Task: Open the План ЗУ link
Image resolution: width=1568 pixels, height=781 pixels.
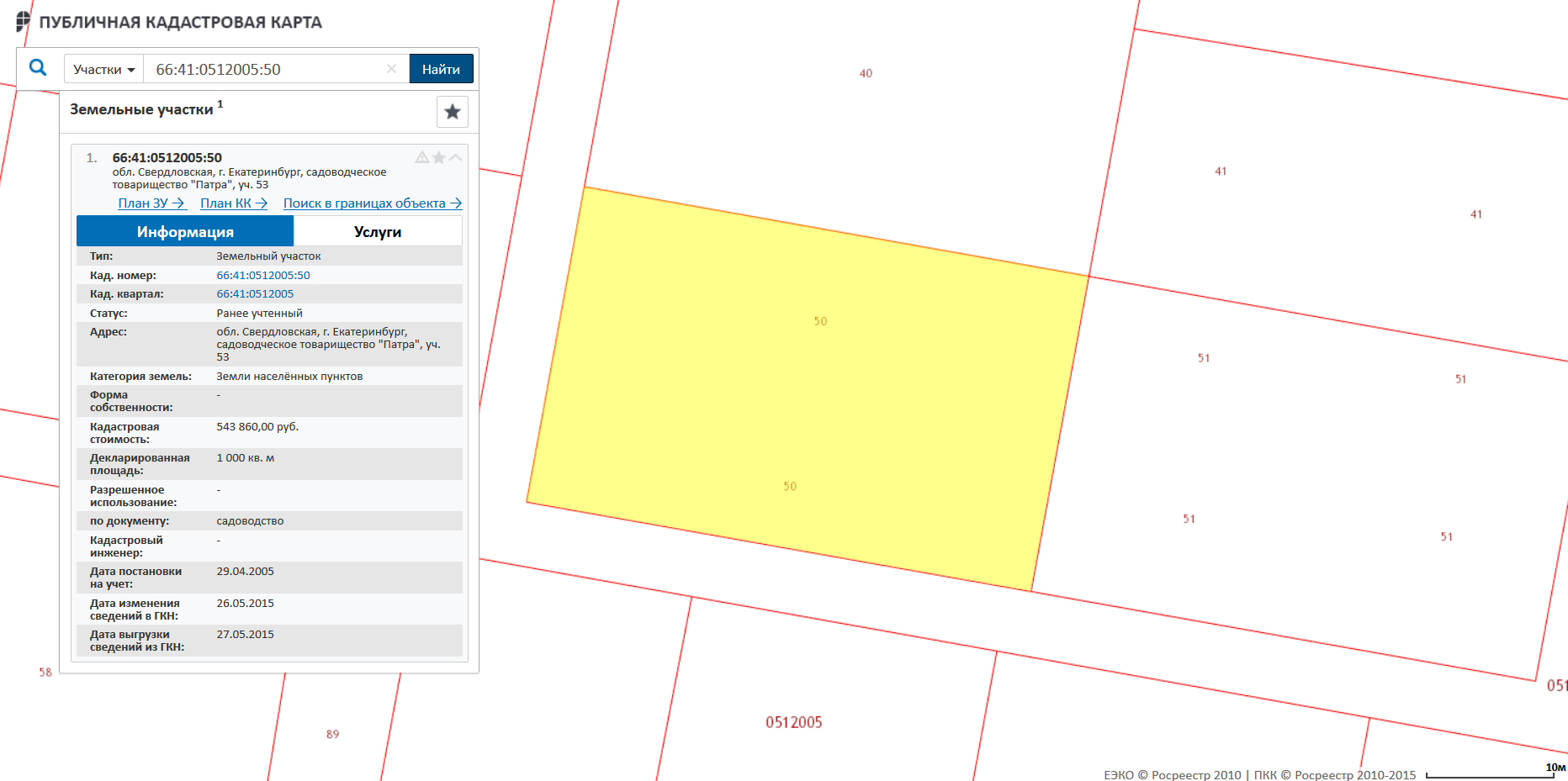Action: click(x=151, y=203)
